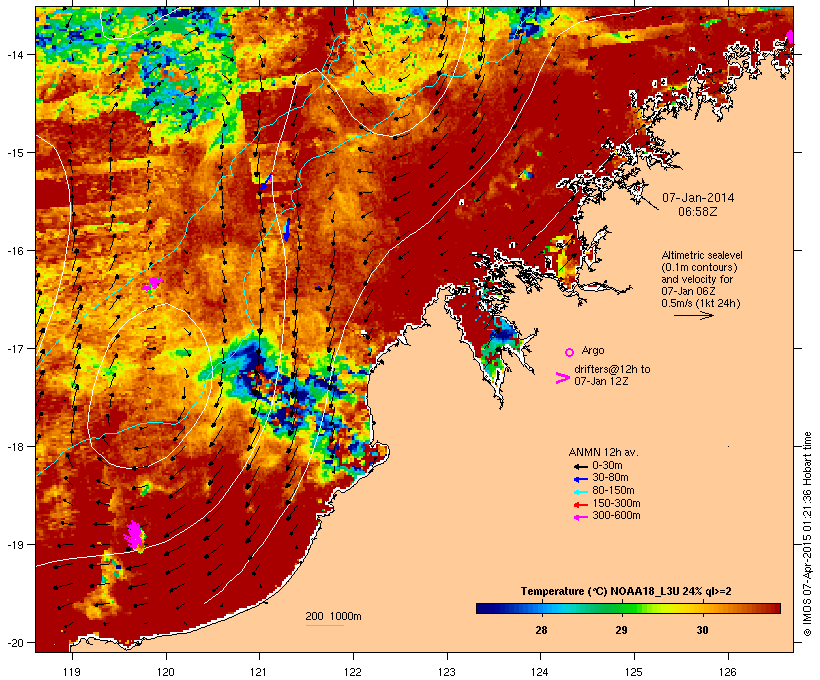Screen dimensions: 820x680
Task: Click the IMOS copyright timestamp text
Action: tap(807, 534)
